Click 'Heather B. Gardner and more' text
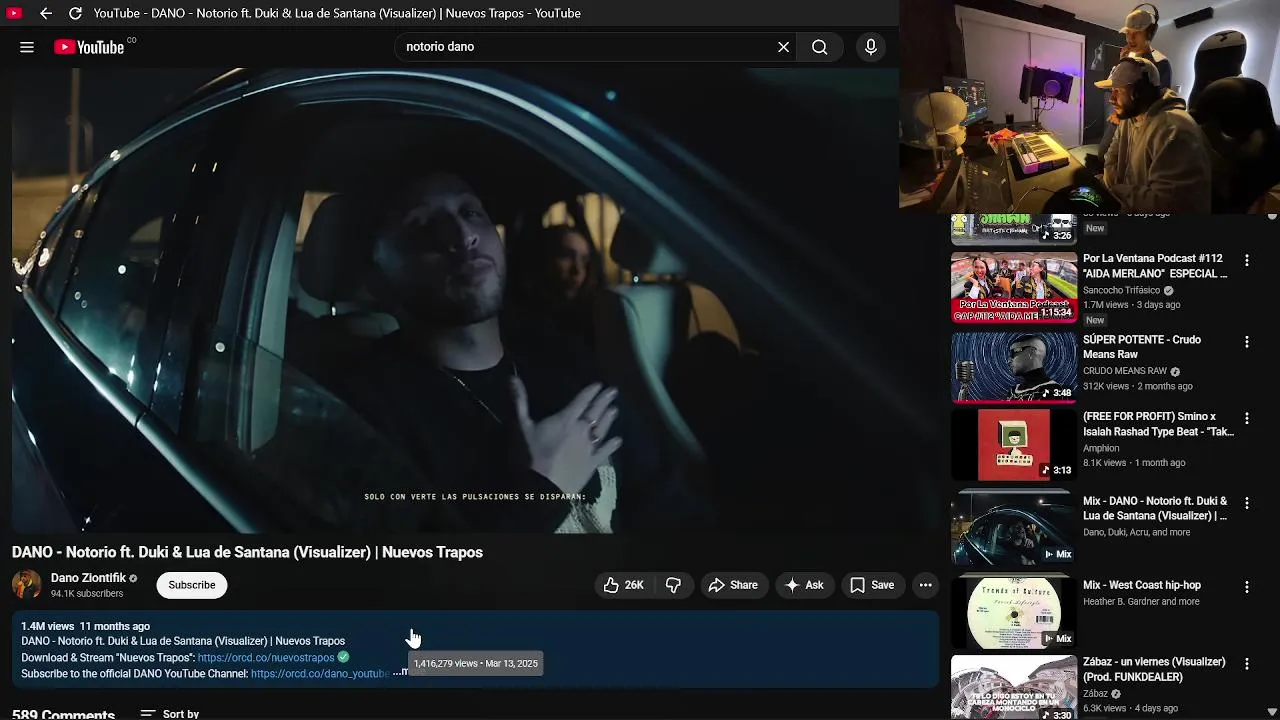Viewport: 1280px width, 720px height. 1141,602
